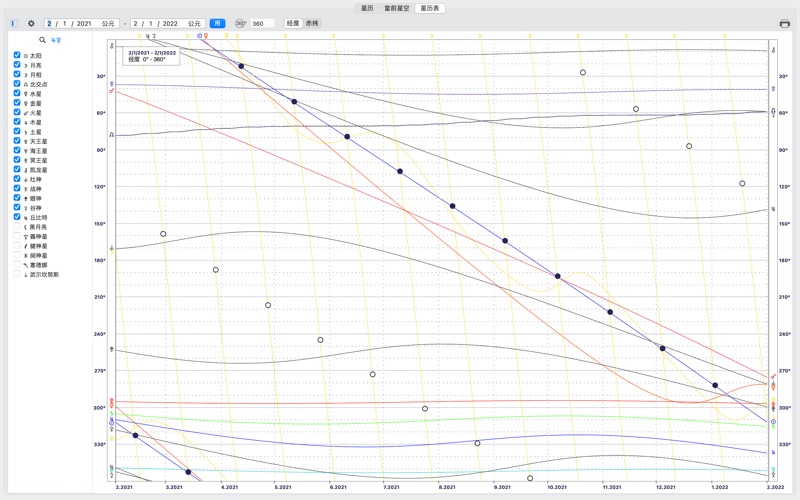
Task: Open settings with the gear icon
Action: click(x=31, y=23)
